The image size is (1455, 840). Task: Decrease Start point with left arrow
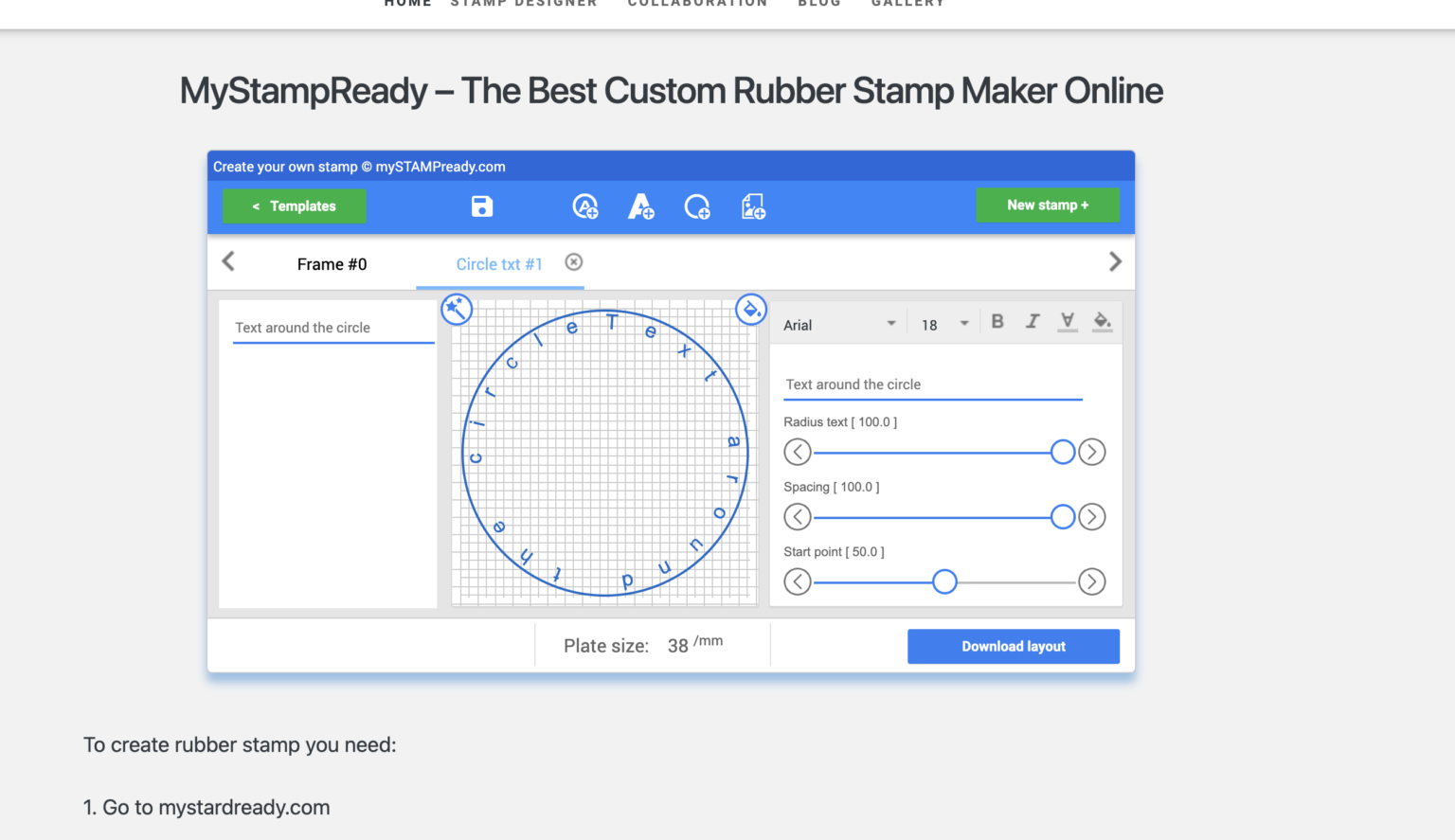pos(798,581)
